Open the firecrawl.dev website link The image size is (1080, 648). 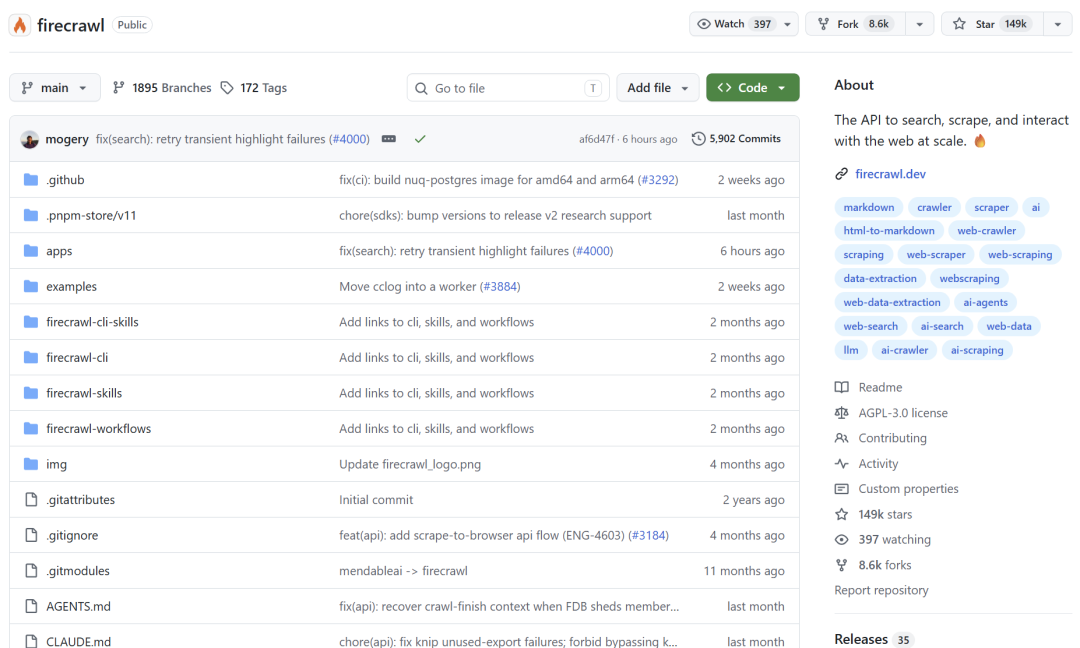pos(890,174)
